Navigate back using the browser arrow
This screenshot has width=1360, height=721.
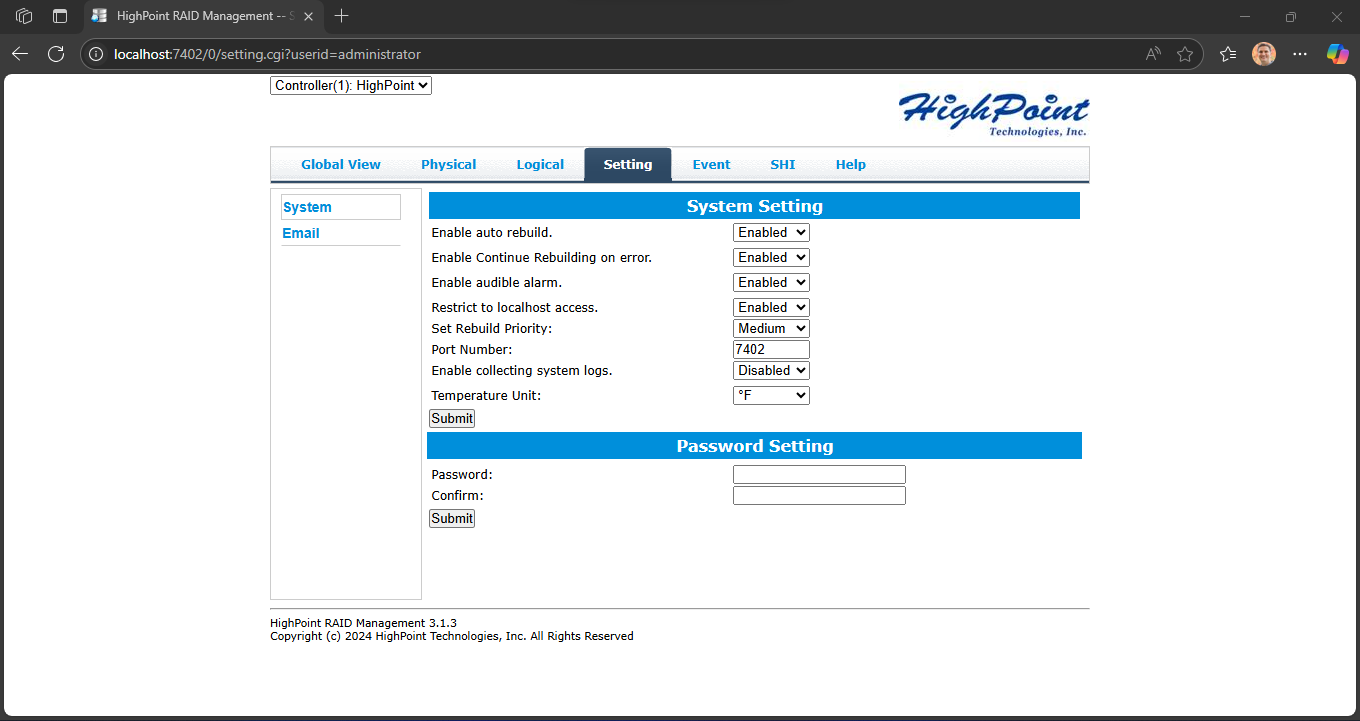20,53
